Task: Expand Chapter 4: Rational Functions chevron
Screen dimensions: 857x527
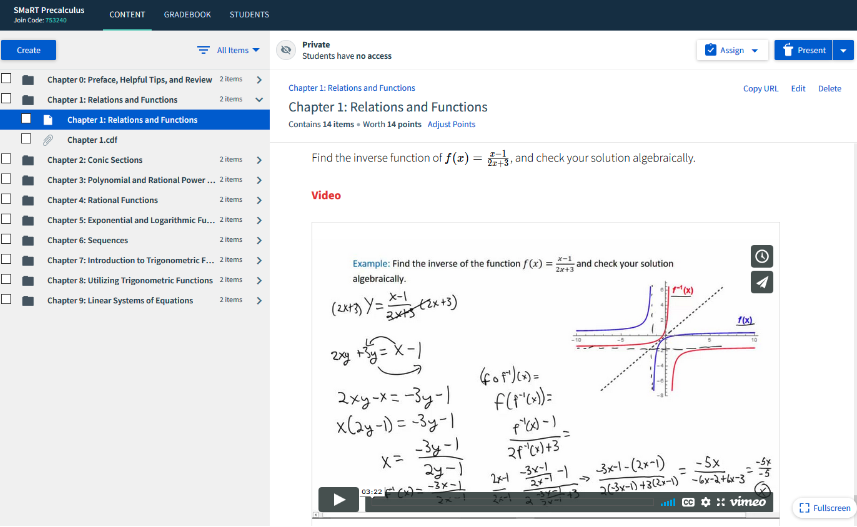Action: (259, 200)
